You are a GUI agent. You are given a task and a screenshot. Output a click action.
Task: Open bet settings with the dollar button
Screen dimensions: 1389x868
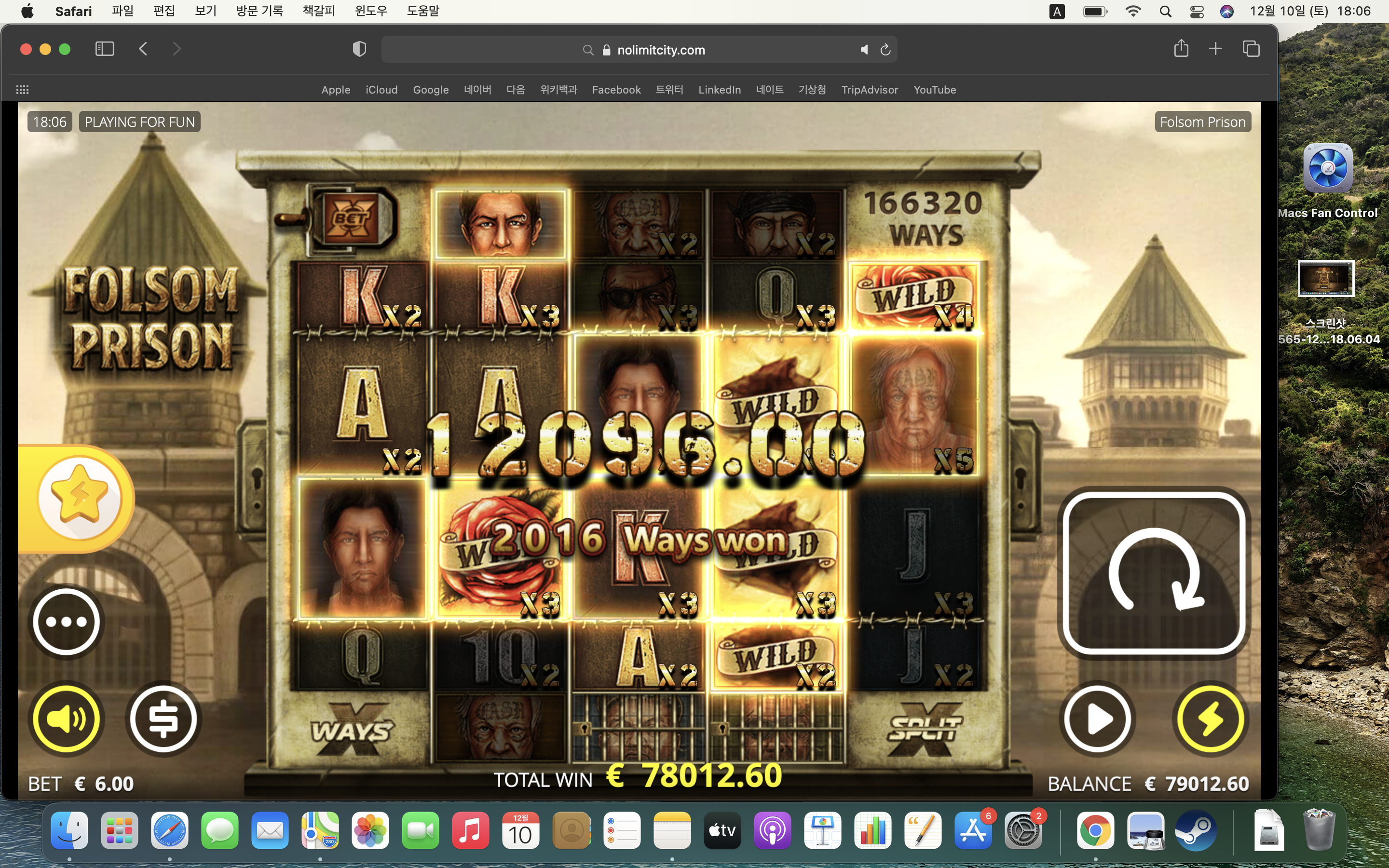pyautogui.click(x=163, y=719)
